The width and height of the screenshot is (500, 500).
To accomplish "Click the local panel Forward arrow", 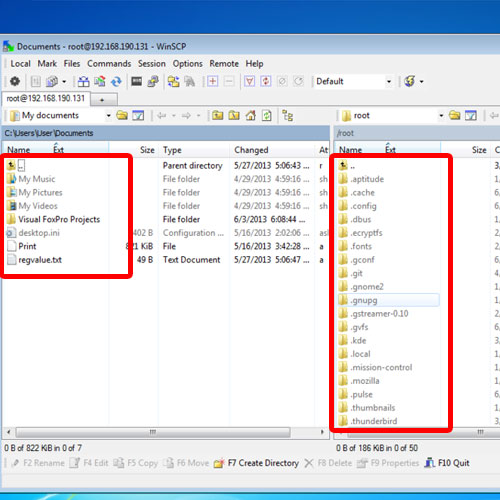I will (186, 116).
